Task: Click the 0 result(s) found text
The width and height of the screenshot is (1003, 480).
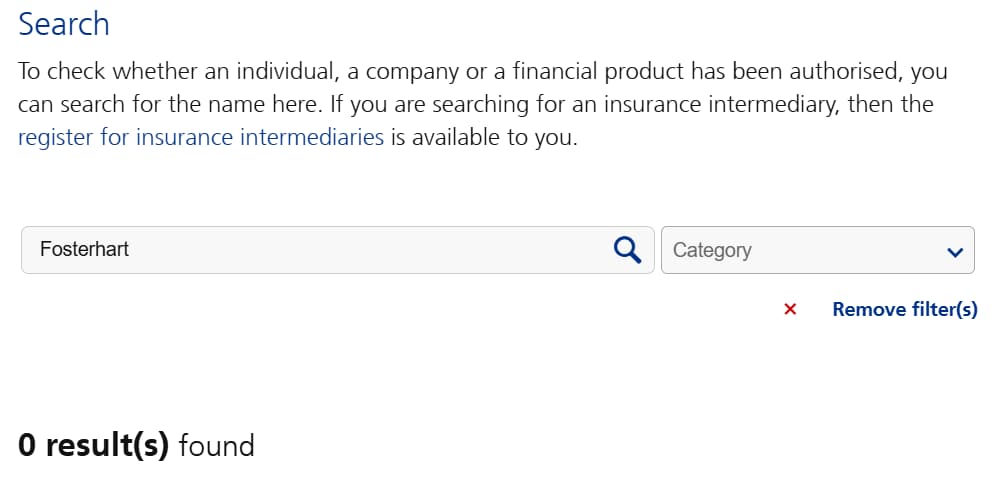Action: click(136, 445)
